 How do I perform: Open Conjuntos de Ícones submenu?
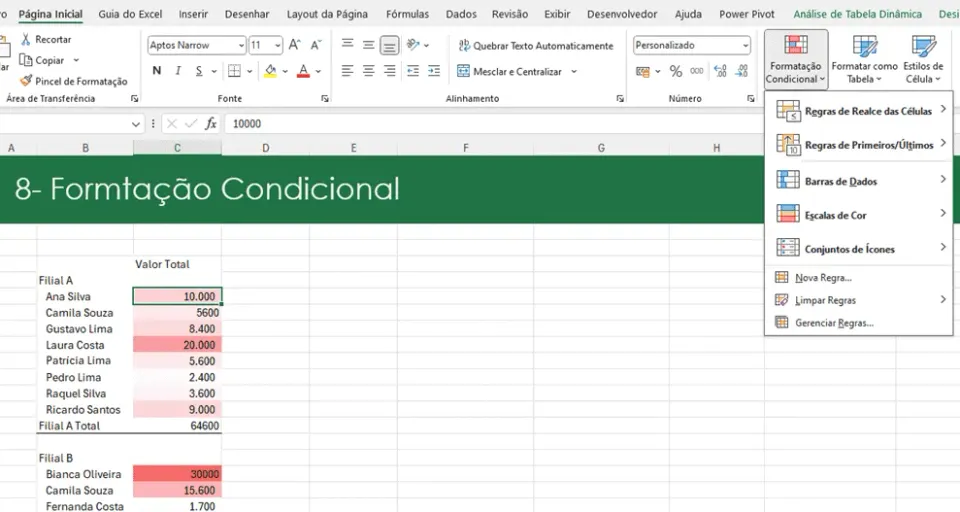[859, 249]
